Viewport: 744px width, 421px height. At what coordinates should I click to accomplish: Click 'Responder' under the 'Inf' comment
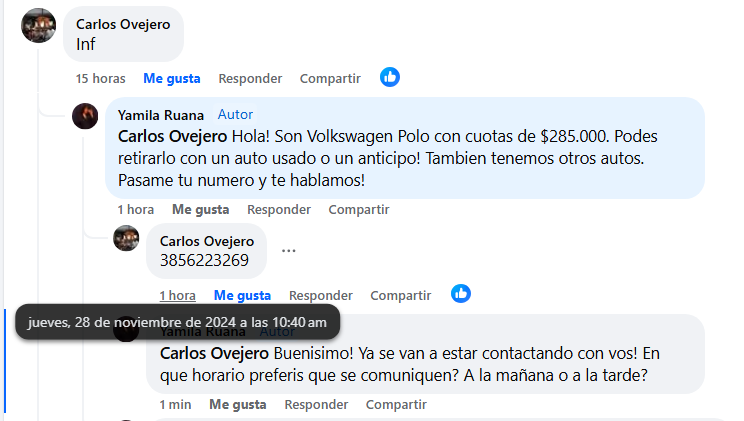pyautogui.click(x=250, y=78)
